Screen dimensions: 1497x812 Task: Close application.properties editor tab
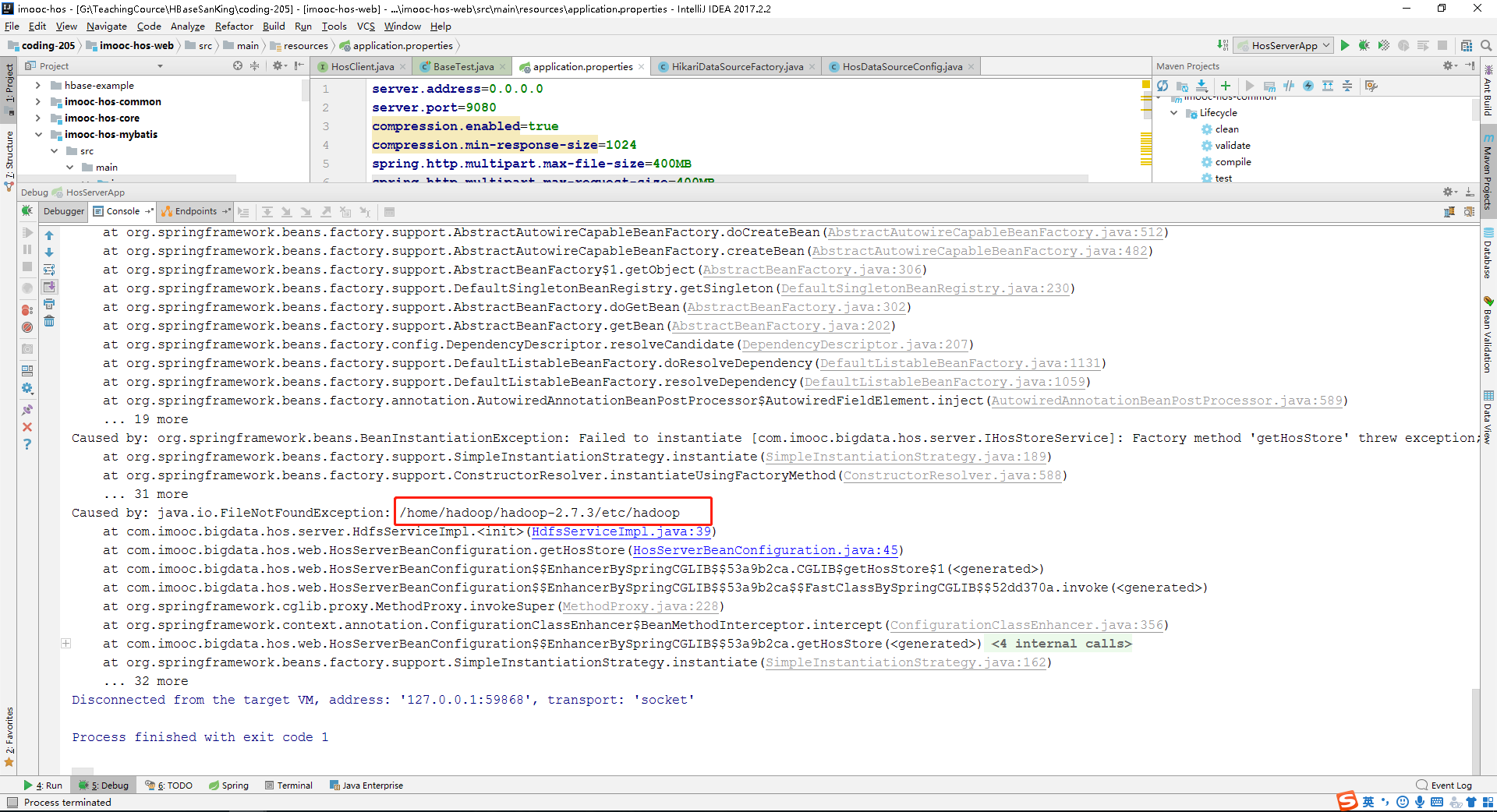[x=642, y=67]
